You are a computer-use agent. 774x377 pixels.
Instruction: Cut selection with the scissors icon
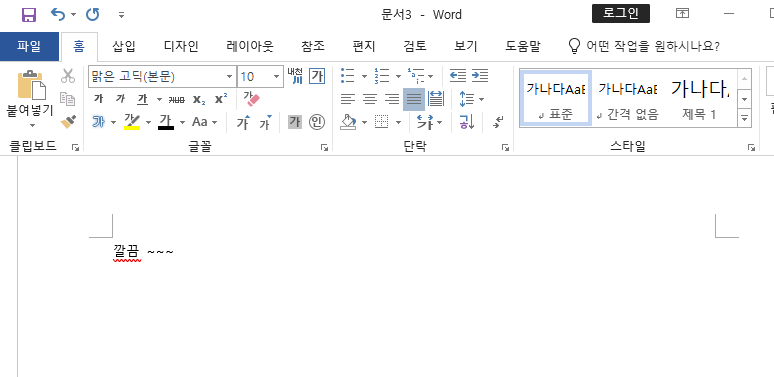[68, 76]
